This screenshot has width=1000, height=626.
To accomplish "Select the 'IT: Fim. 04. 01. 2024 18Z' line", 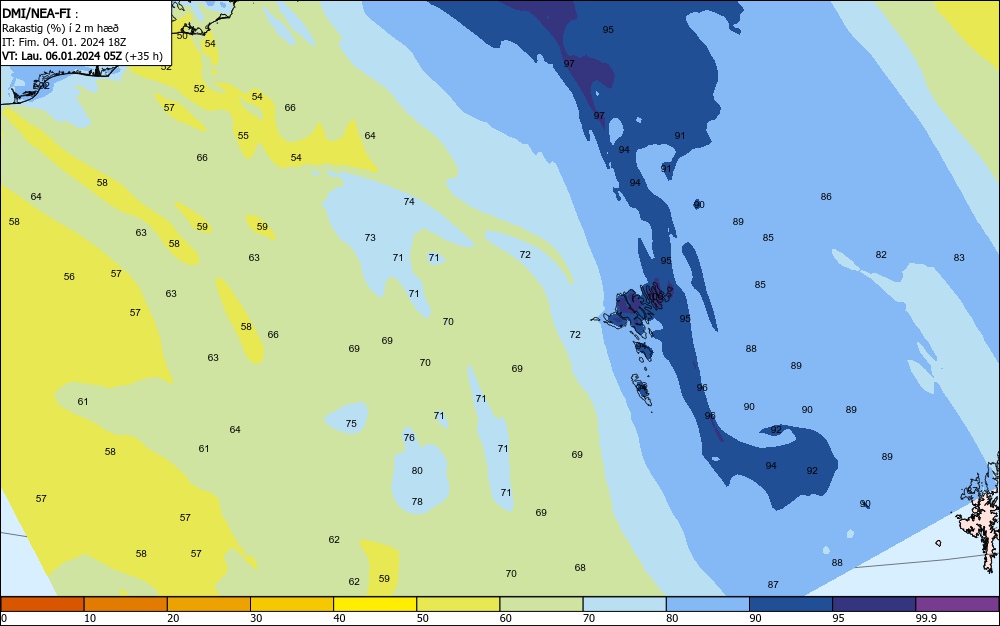I will coord(64,42).
